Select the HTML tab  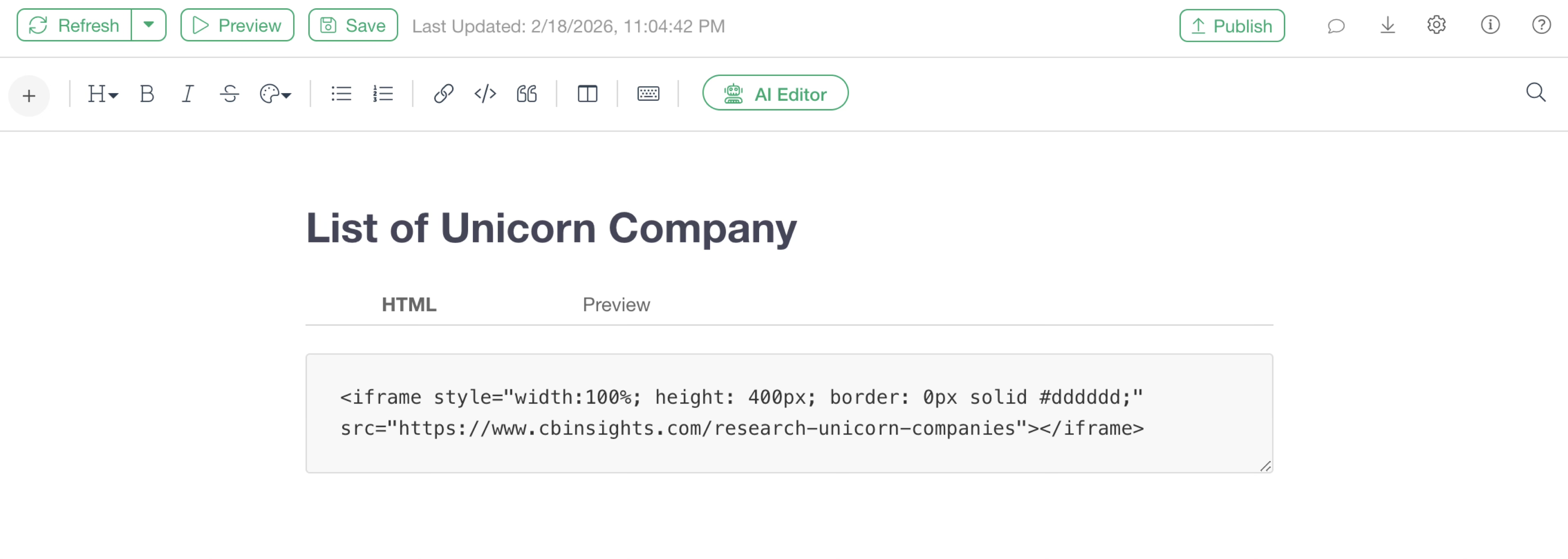coord(409,304)
